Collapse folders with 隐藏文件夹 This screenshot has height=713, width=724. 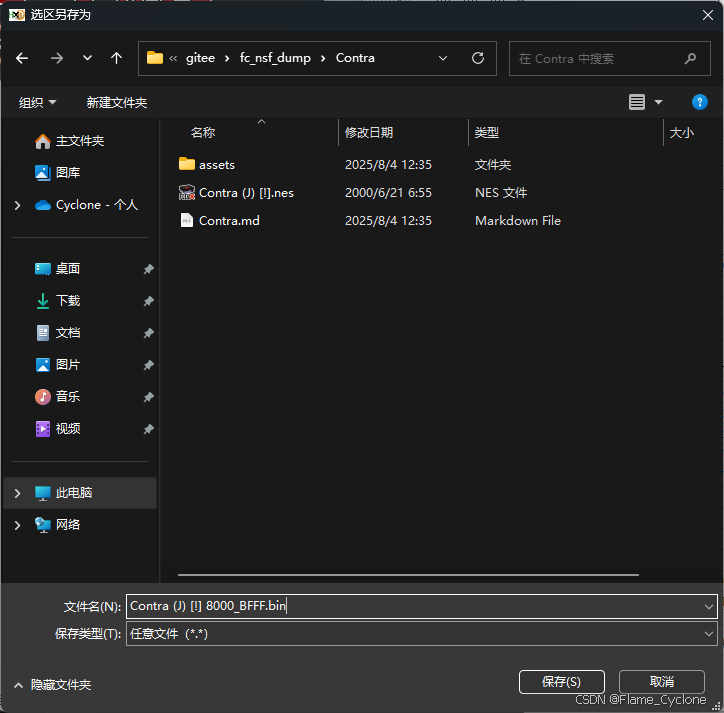click(x=53, y=685)
